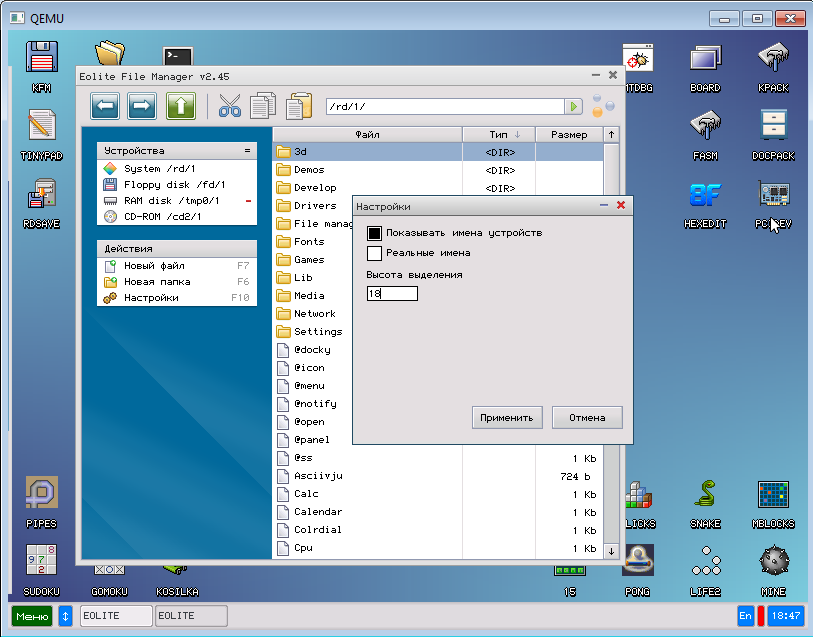Screen dimensions: 813x637
Task: Open the Меню start button
Action: (x=32, y=616)
